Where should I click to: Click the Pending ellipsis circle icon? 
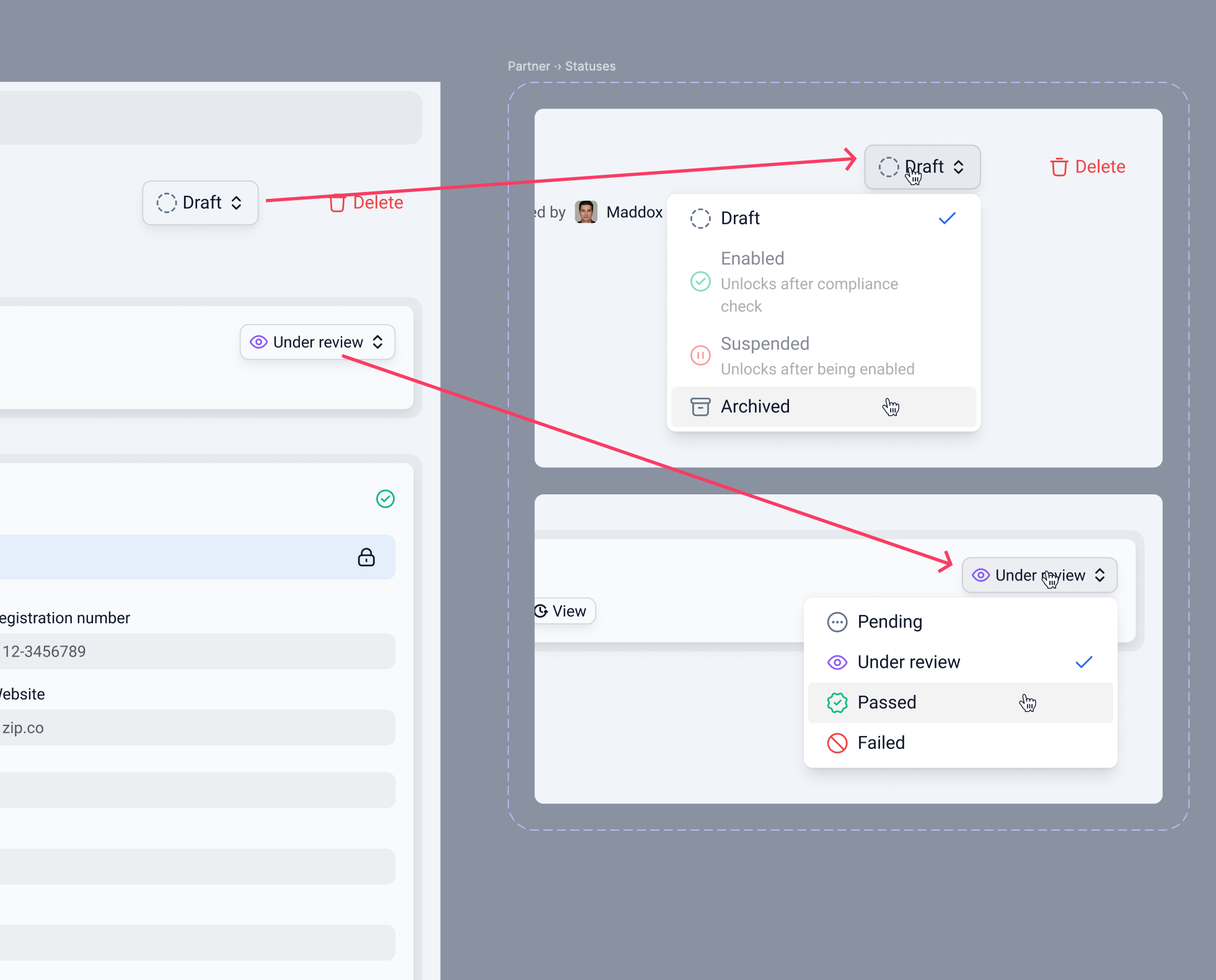coord(837,622)
